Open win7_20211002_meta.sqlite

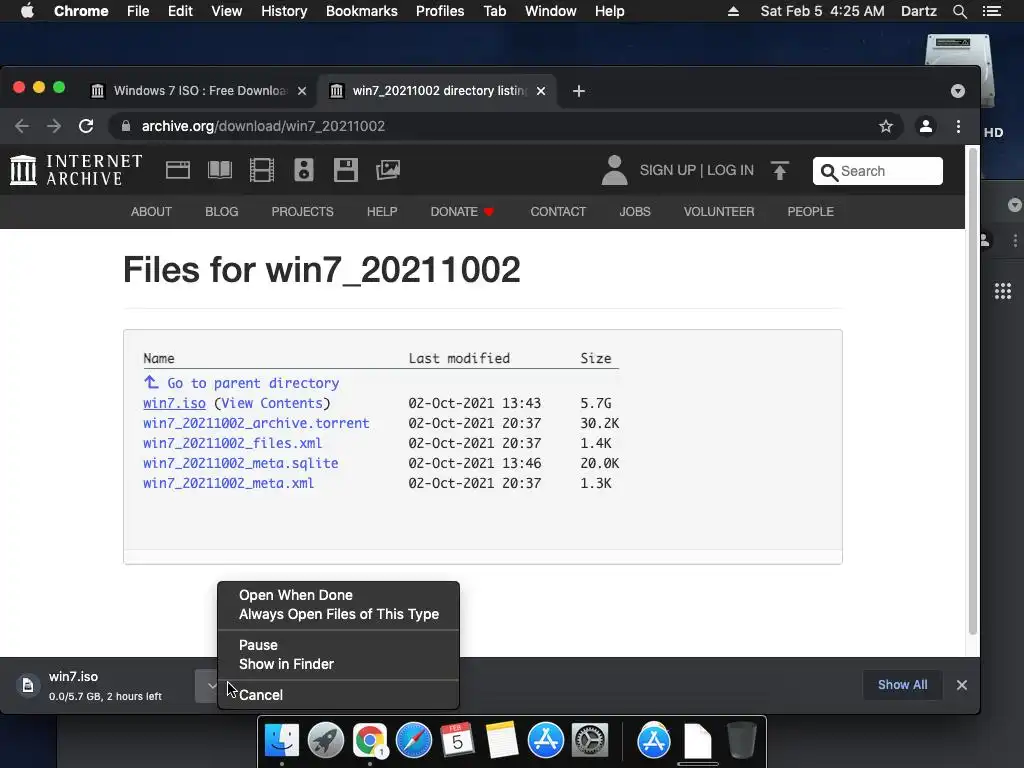tap(240, 463)
